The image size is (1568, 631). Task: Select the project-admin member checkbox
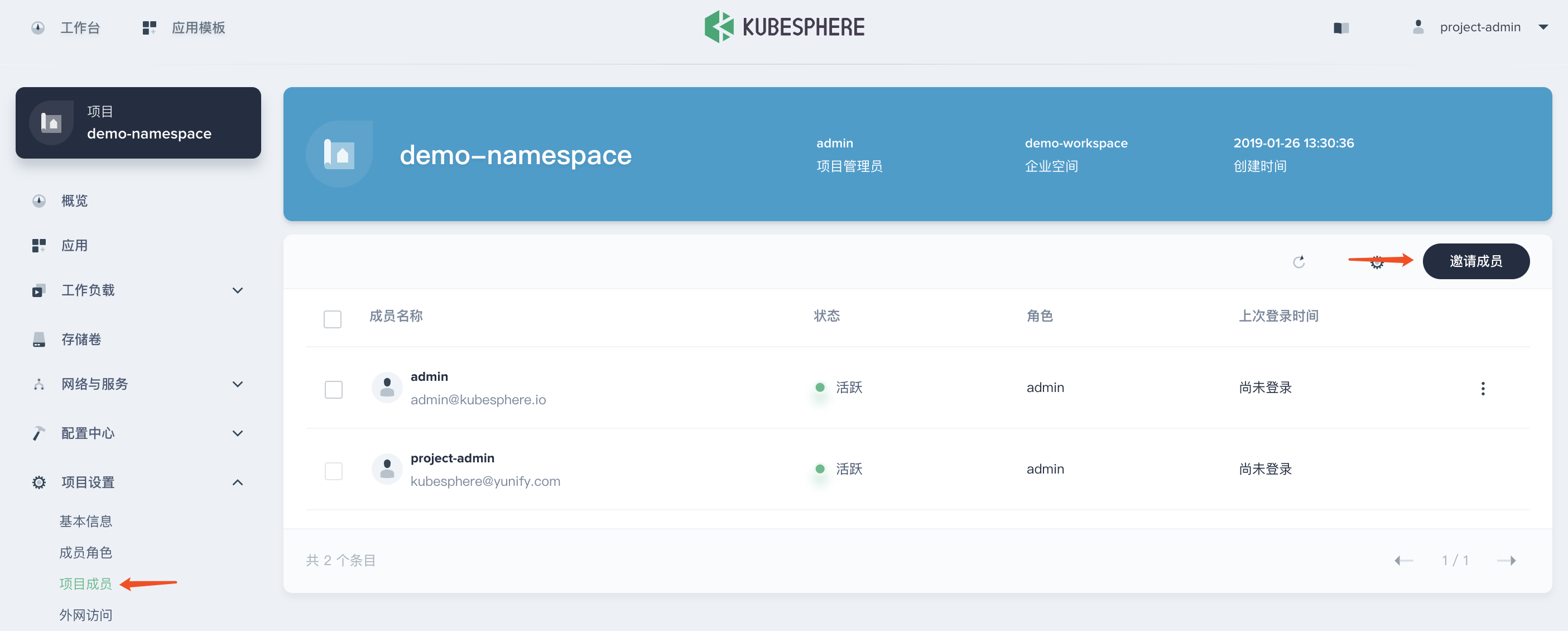334,471
